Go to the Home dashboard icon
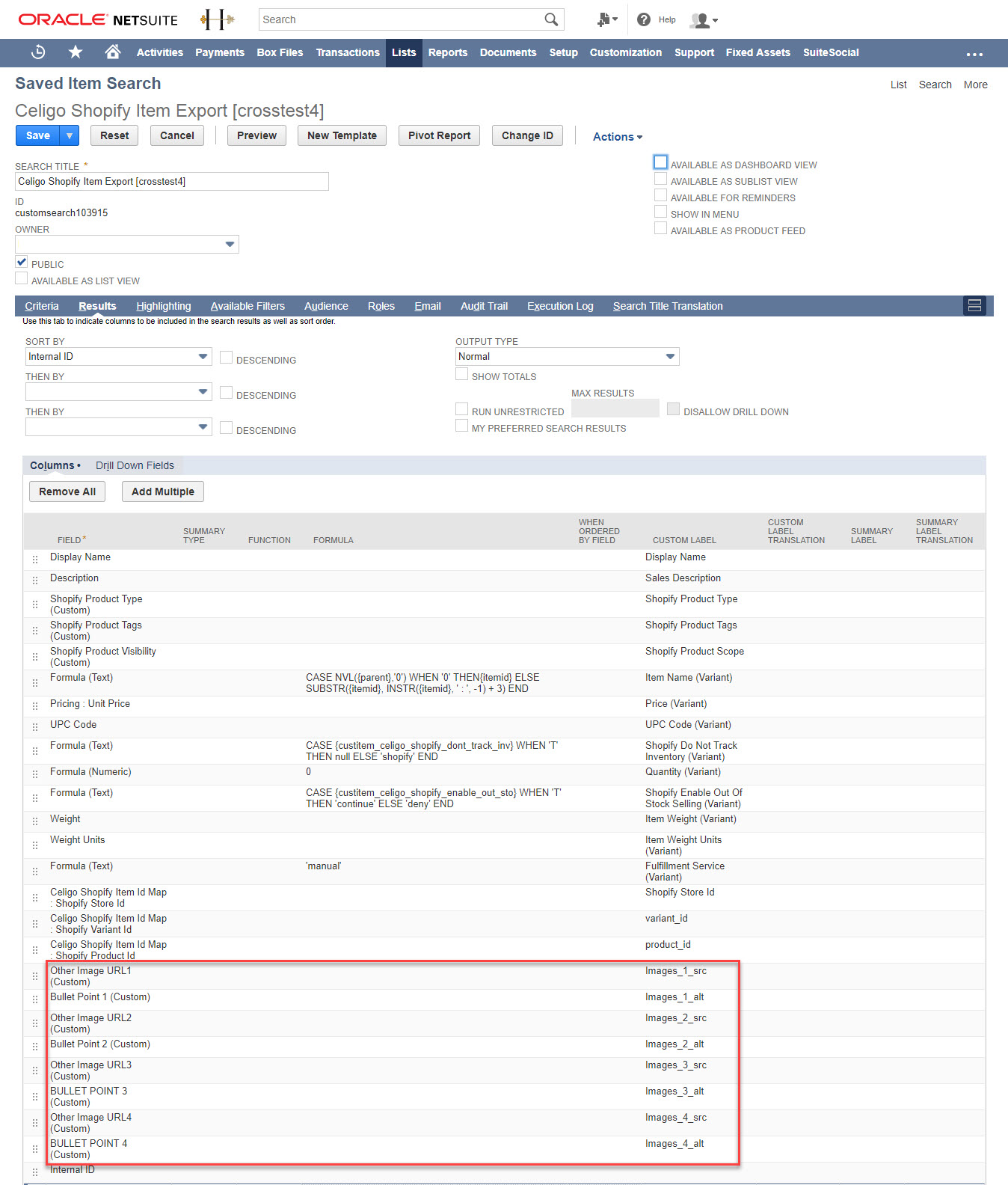Viewport: 1008px width, 1185px height. coord(113,52)
